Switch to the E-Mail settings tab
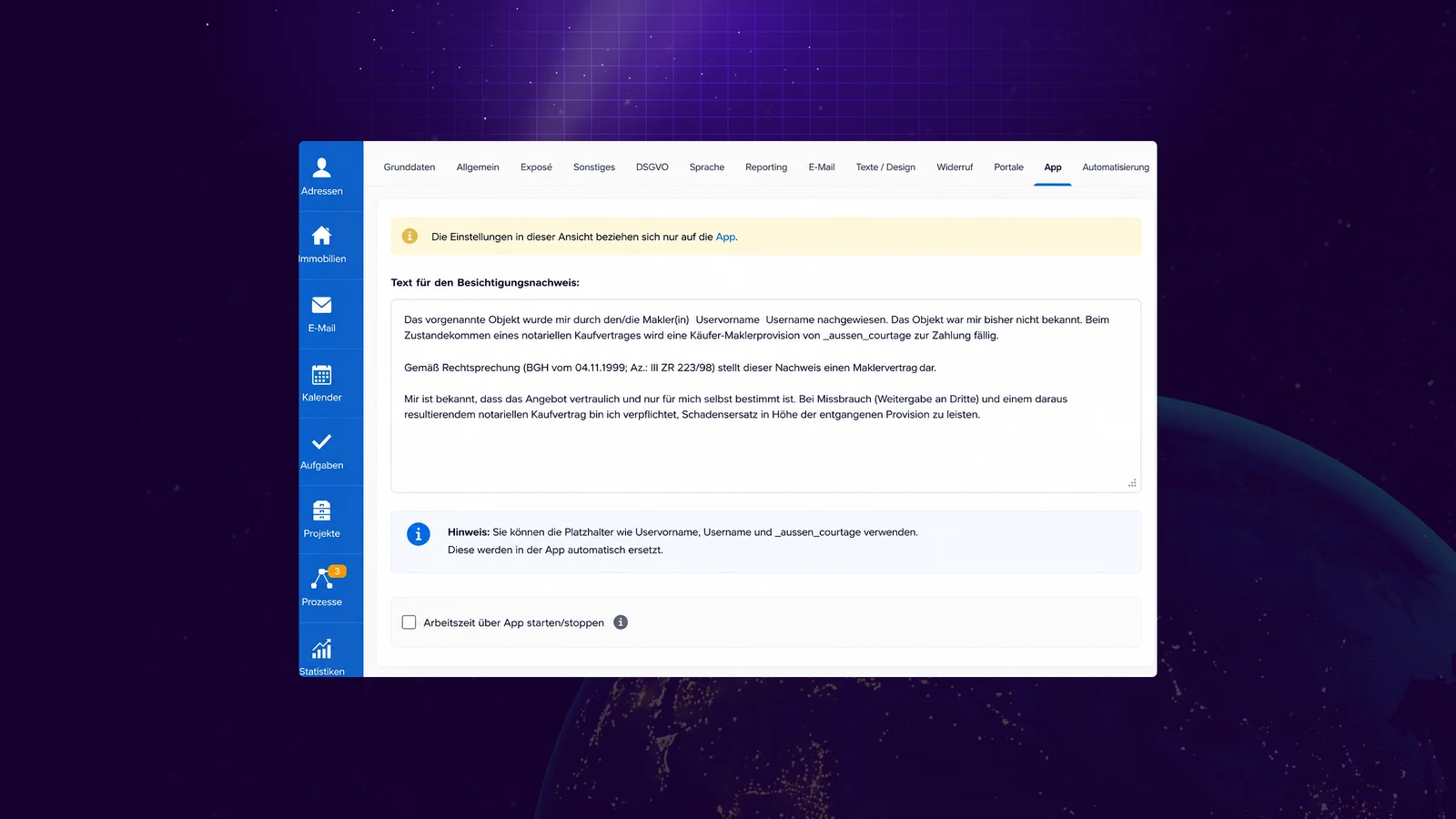Image resolution: width=1456 pixels, height=819 pixels. pyautogui.click(x=822, y=167)
